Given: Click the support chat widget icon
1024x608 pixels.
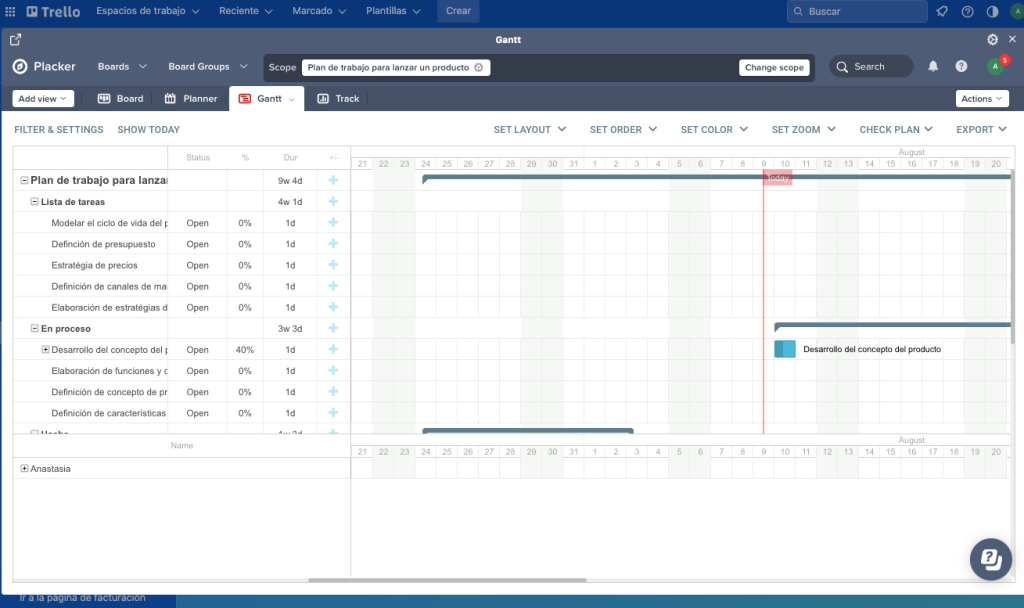Looking at the screenshot, I should [x=990, y=558].
